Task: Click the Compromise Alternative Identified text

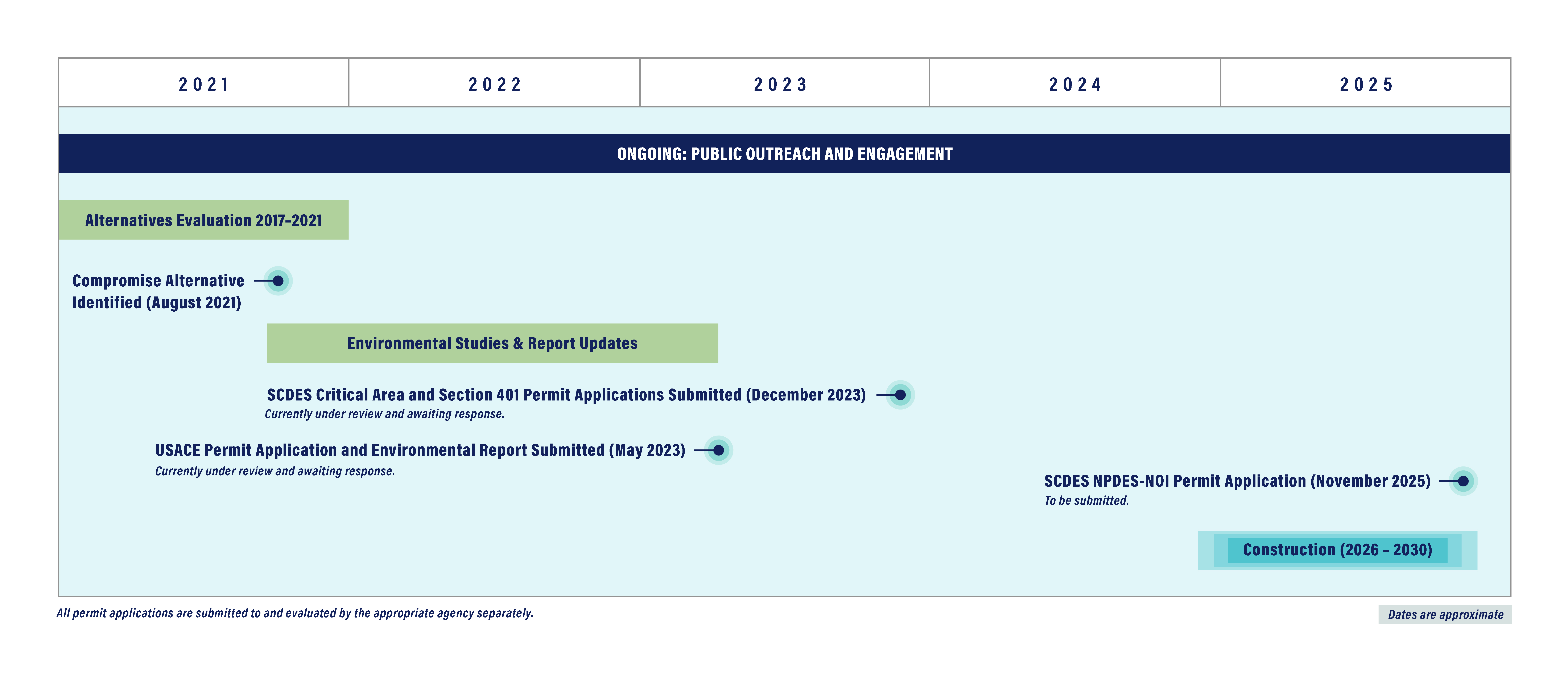Action: click(x=158, y=291)
